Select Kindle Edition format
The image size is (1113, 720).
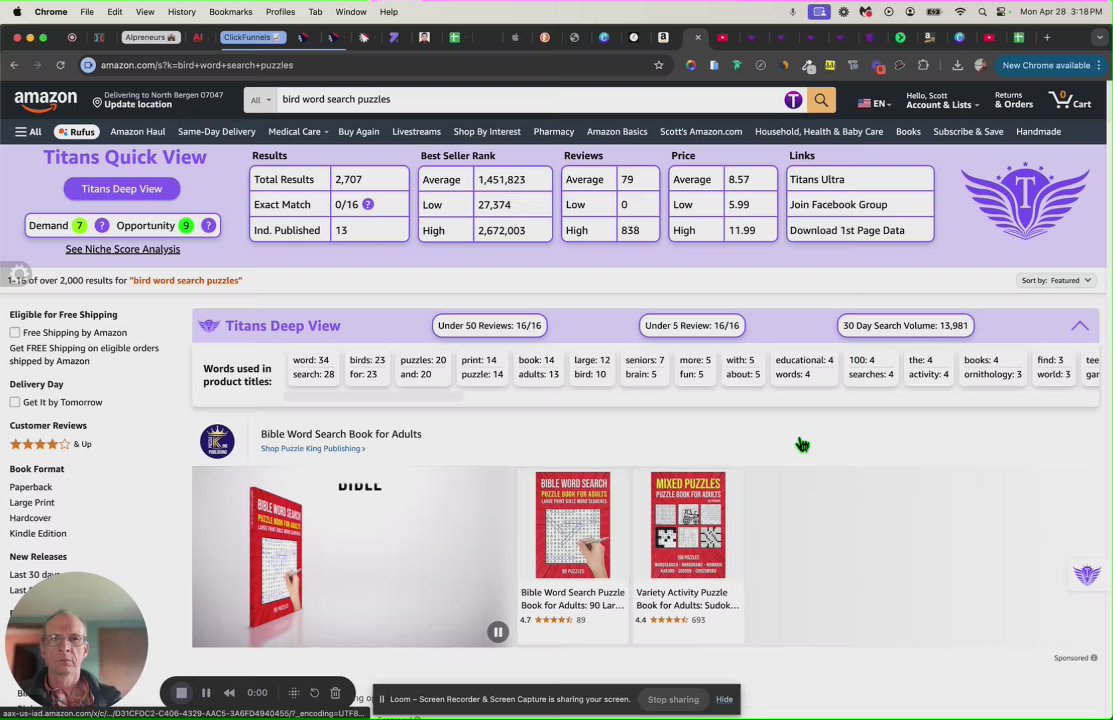(x=38, y=534)
